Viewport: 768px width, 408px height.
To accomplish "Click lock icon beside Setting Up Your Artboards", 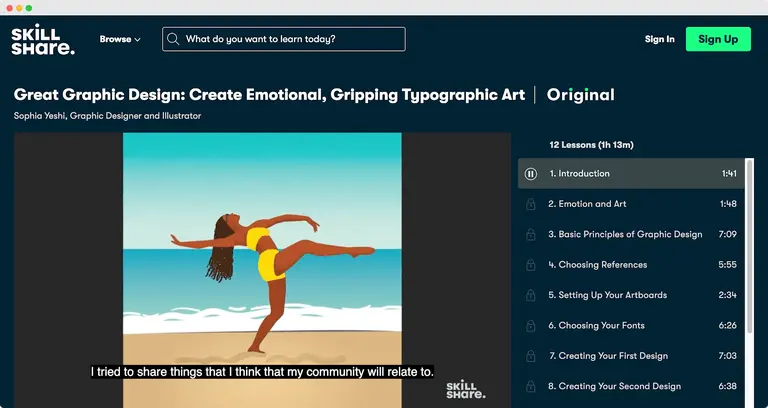I will pyautogui.click(x=530, y=295).
